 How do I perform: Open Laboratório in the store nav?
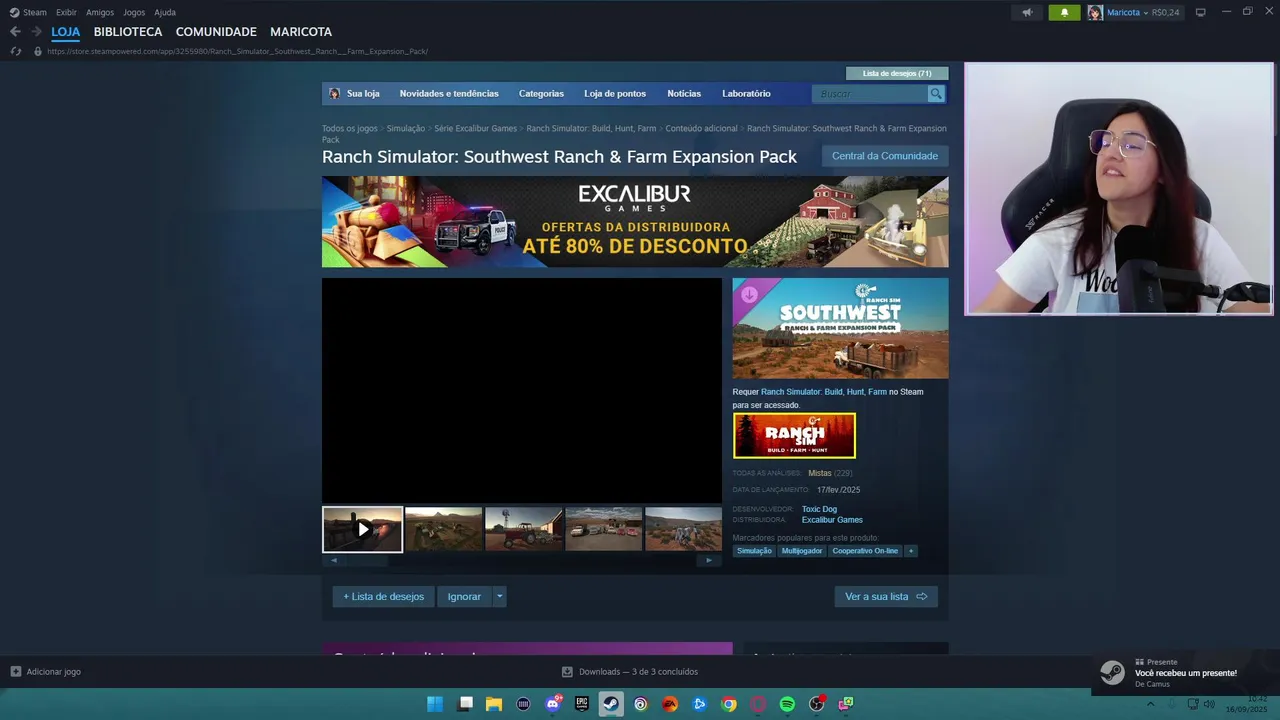pos(746,93)
